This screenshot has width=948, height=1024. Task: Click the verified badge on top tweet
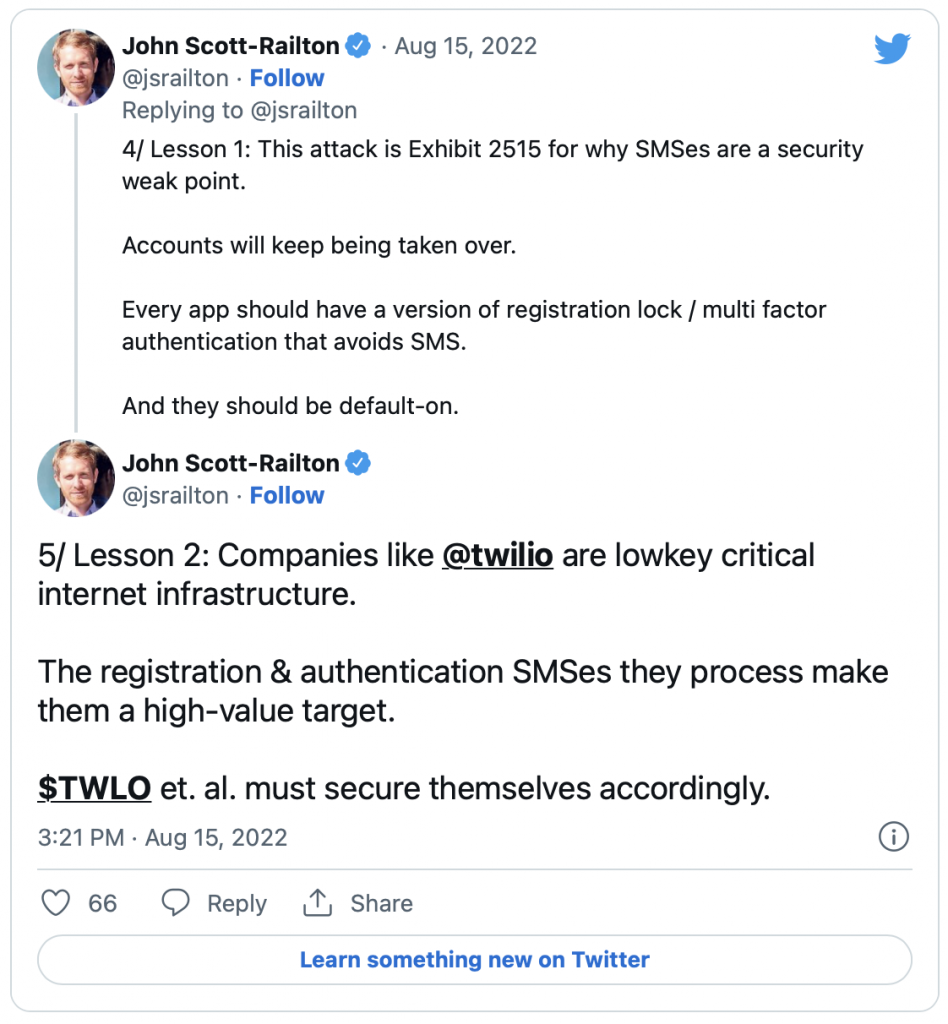[x=358, y=46]
